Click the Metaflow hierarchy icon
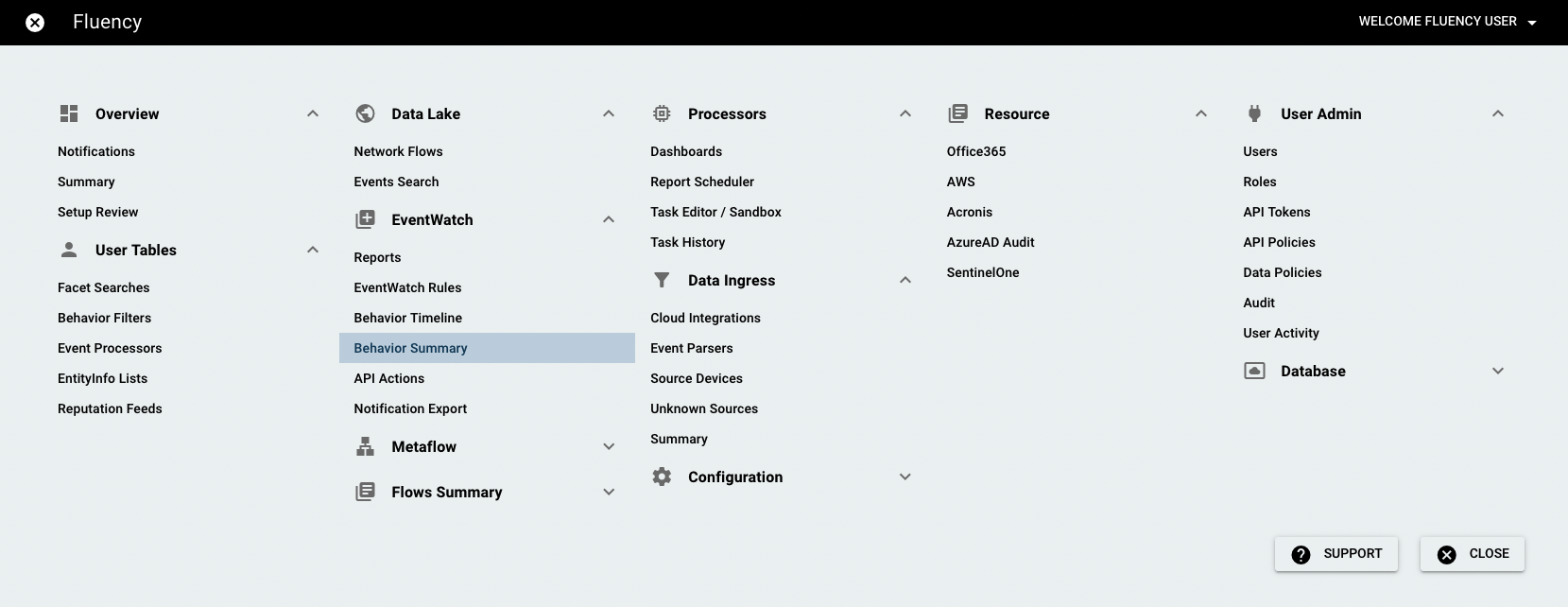Image resolution: width=1568 pixels, height=607 pixels. (365, 446)
